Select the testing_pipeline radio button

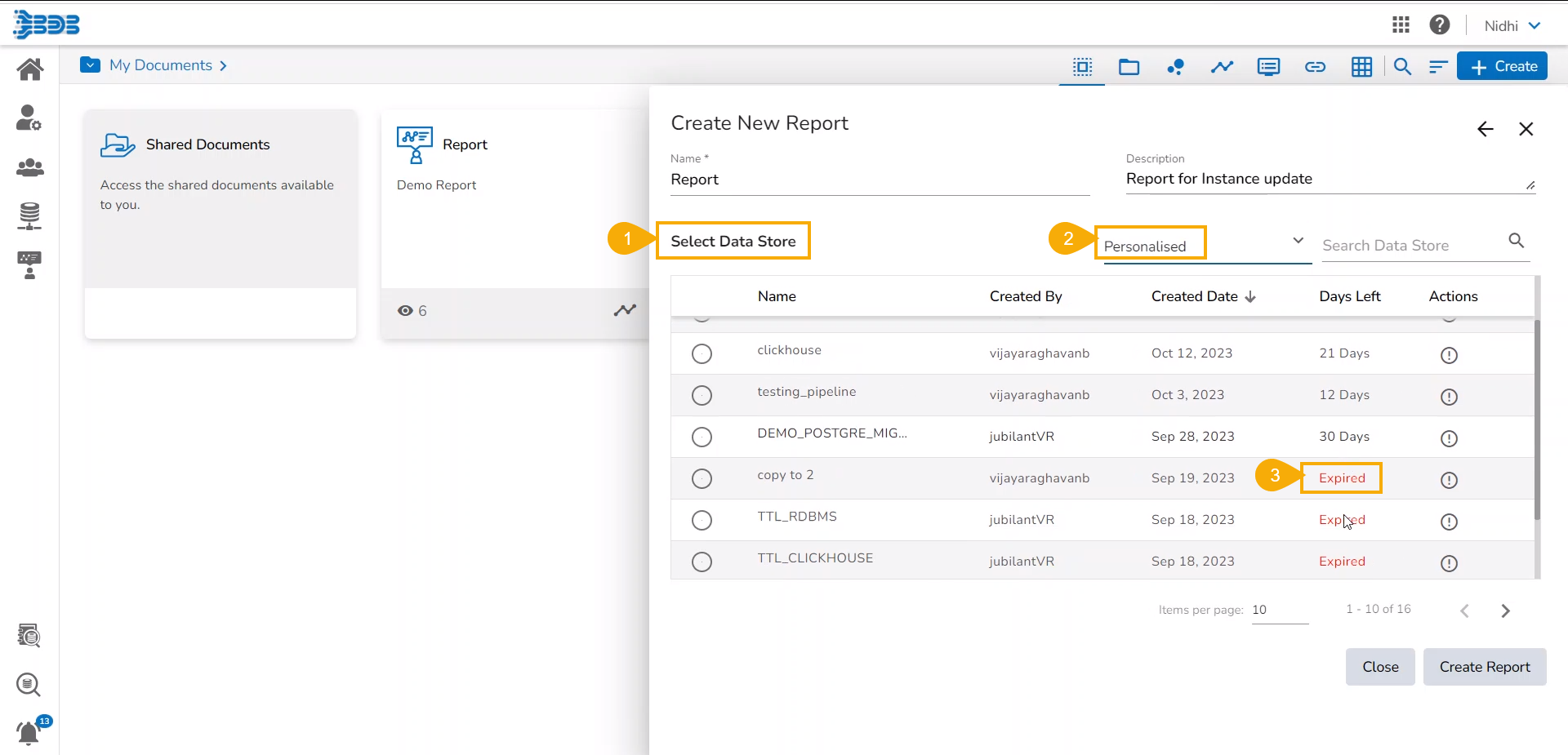coord(702,395)
